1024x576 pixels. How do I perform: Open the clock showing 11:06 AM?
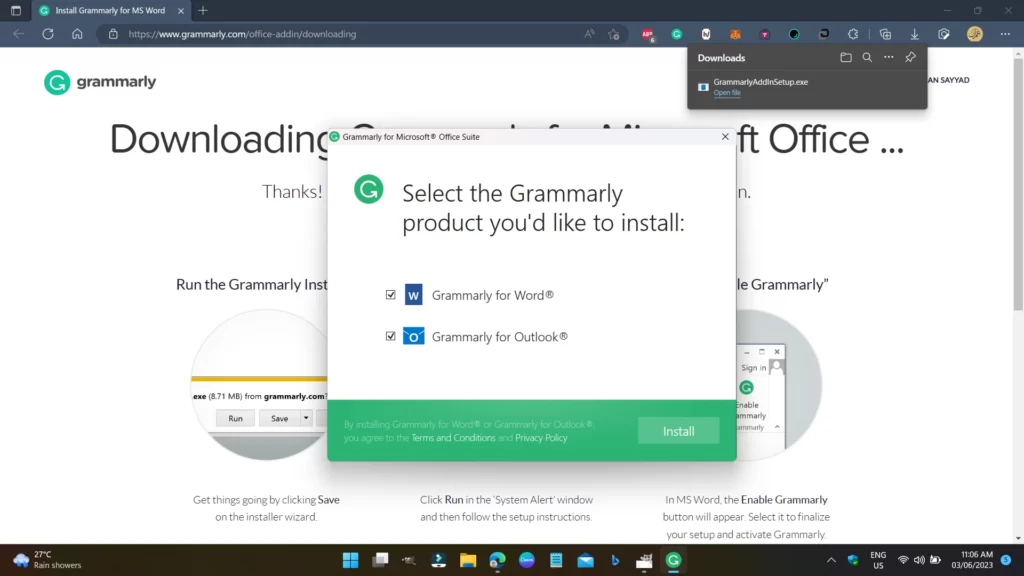click(972, 560)
